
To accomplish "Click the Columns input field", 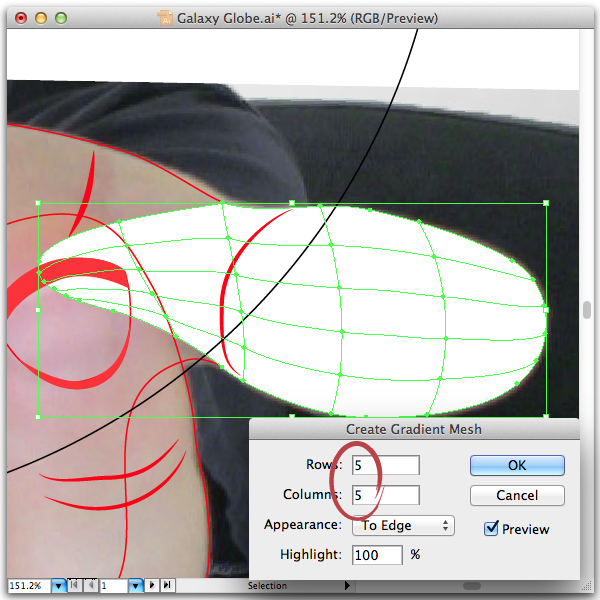I will pos(386,495).
